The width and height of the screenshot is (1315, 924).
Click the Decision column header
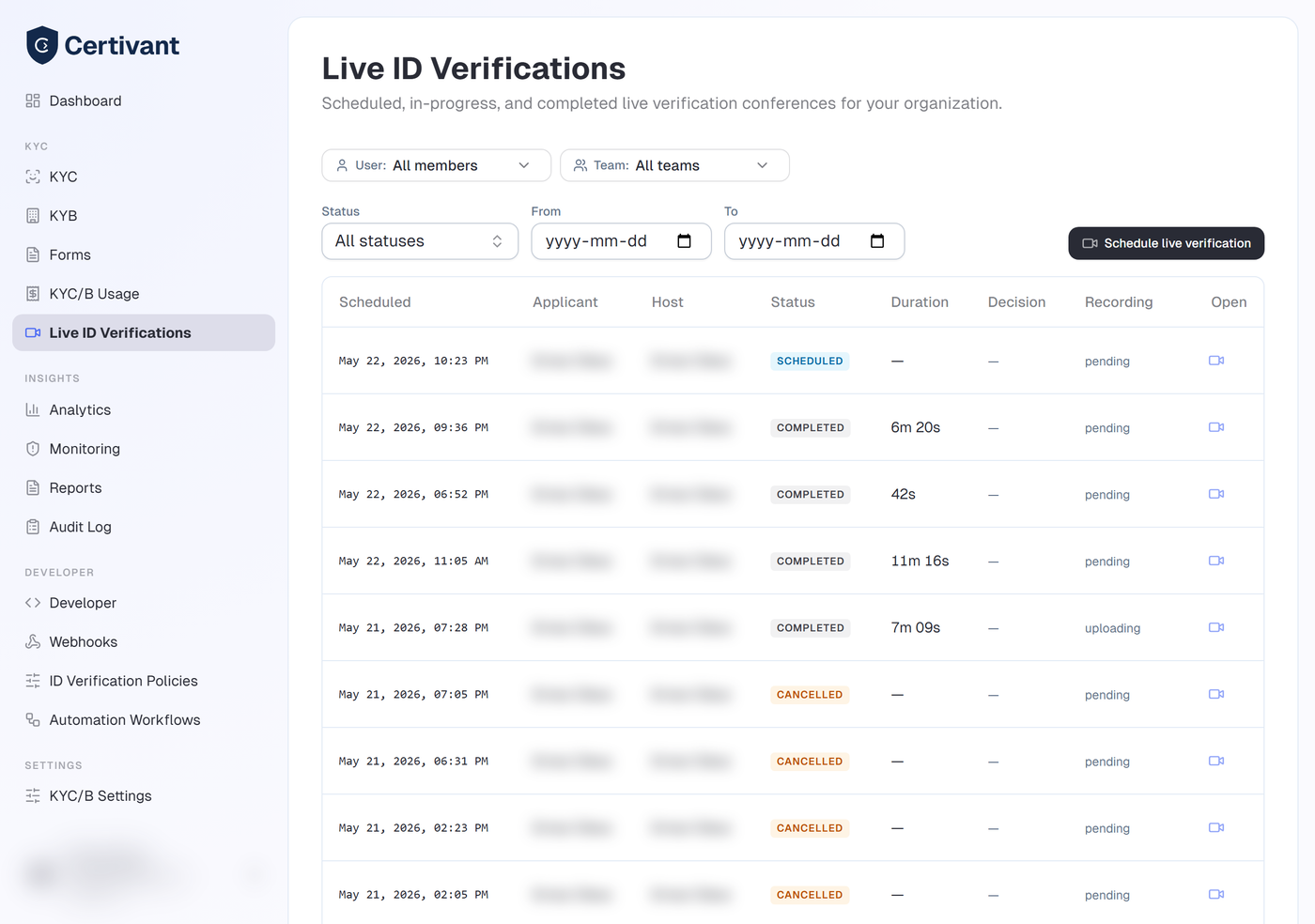[1016, 302]
